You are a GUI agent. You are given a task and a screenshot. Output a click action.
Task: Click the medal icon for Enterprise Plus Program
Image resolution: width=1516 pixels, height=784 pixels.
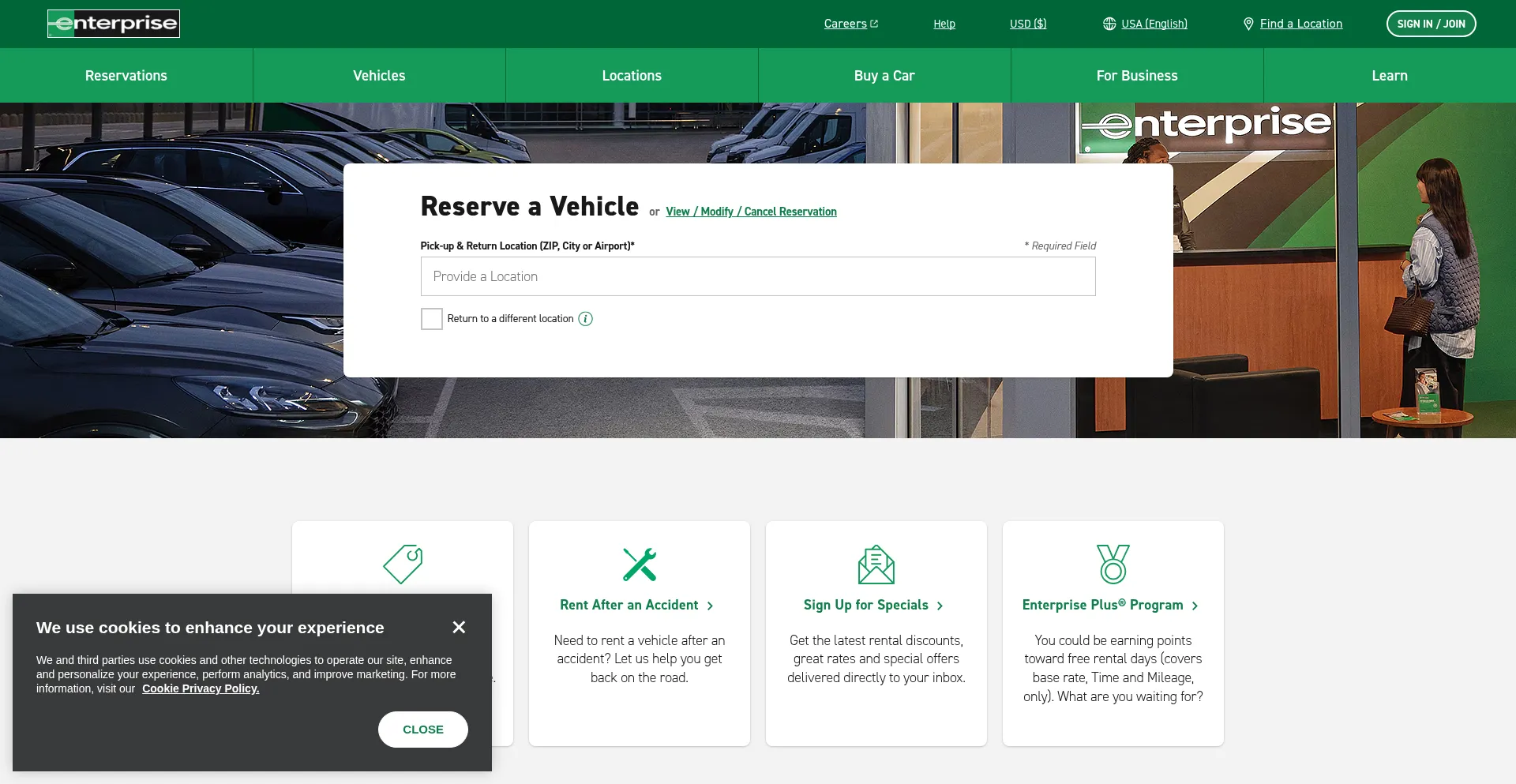(1113, 564)
